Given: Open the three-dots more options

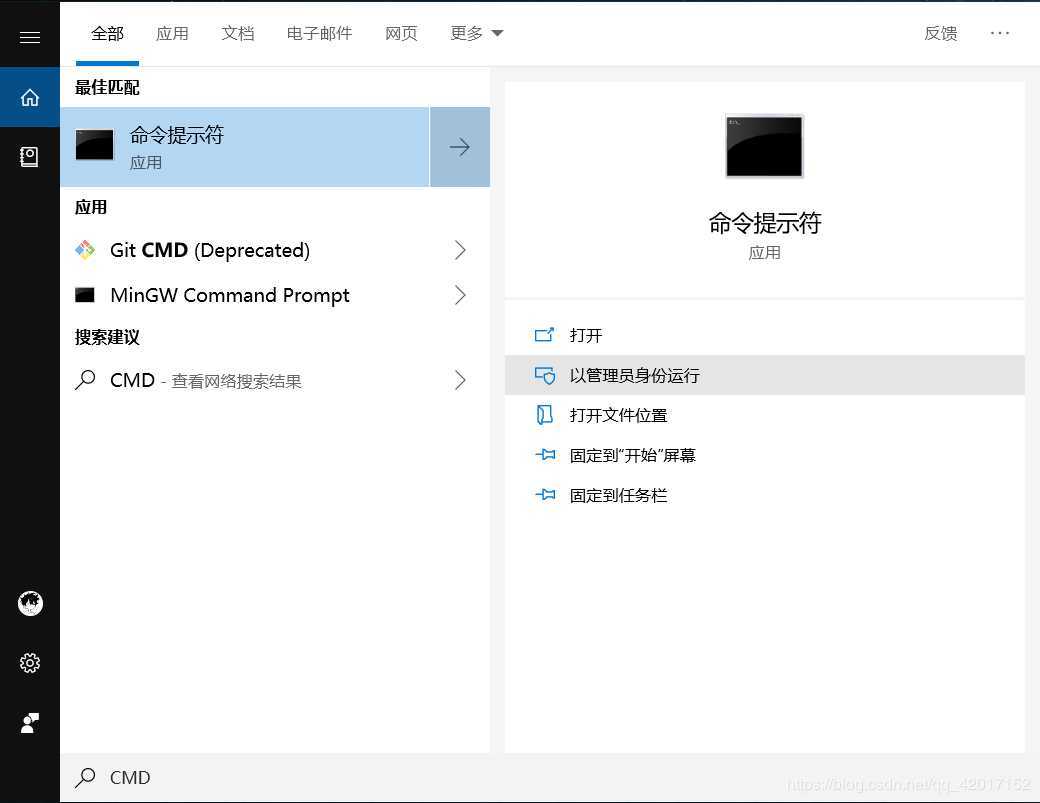Looking at the screenshot, I should point(1000,33).
